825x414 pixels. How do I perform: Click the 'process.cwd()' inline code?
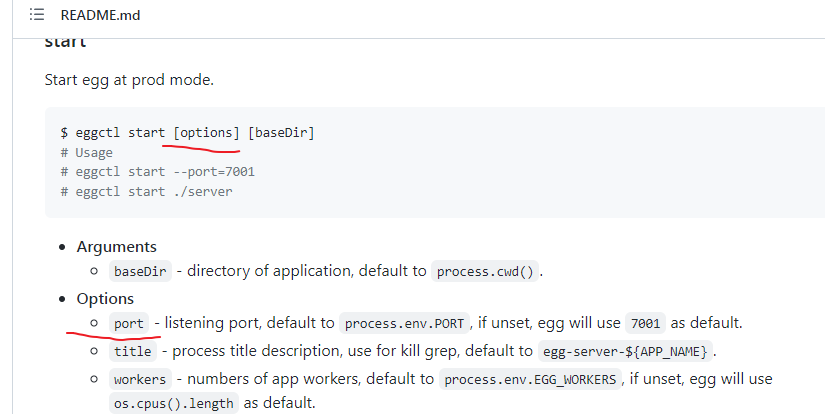pyautogui.click(x=485, y=271)
